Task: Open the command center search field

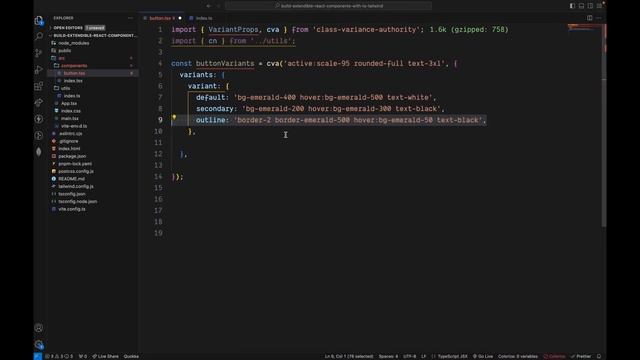Action: (x=329, y=6)
